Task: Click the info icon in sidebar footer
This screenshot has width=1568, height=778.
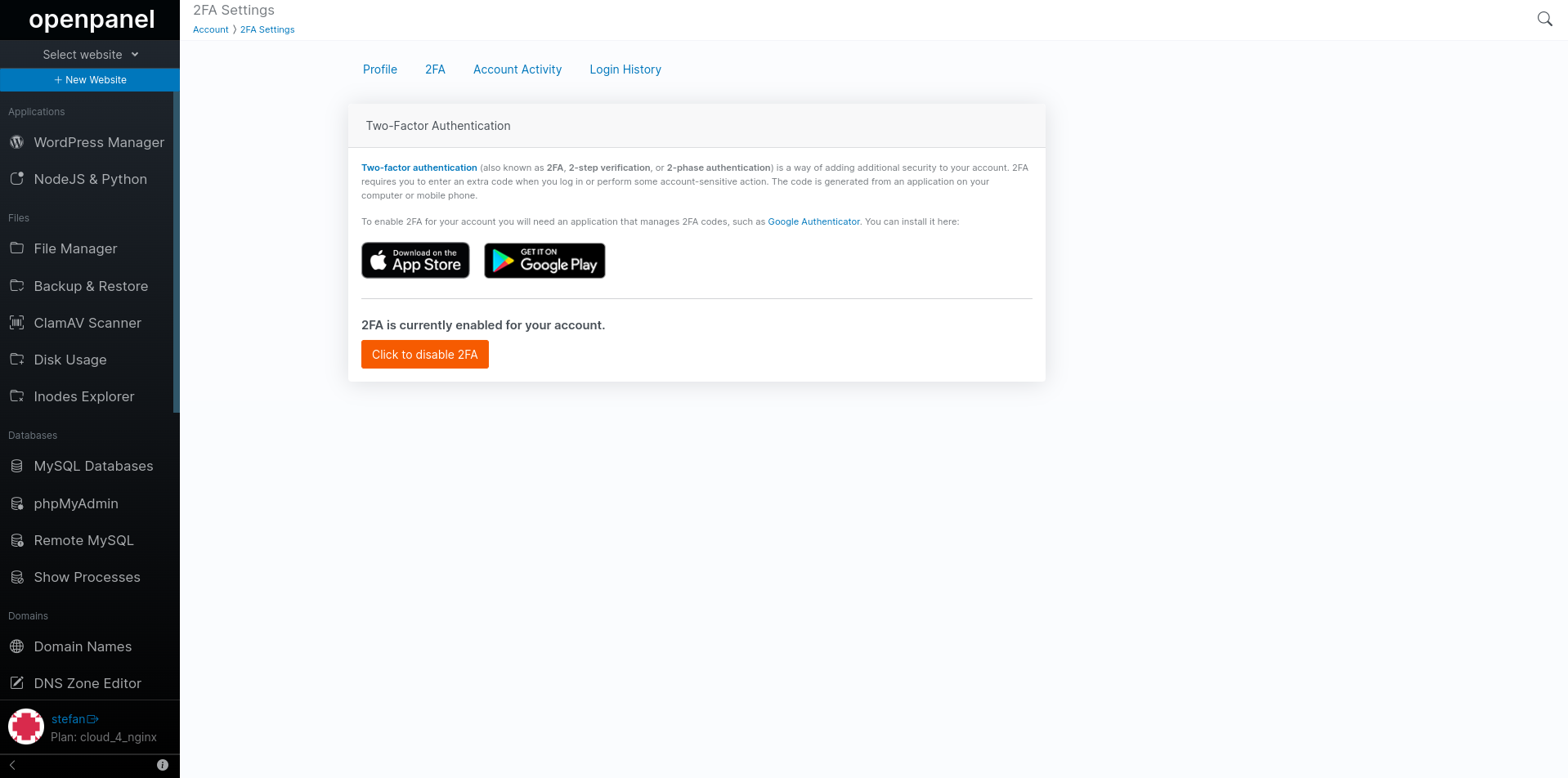Action: click(163, 765)
